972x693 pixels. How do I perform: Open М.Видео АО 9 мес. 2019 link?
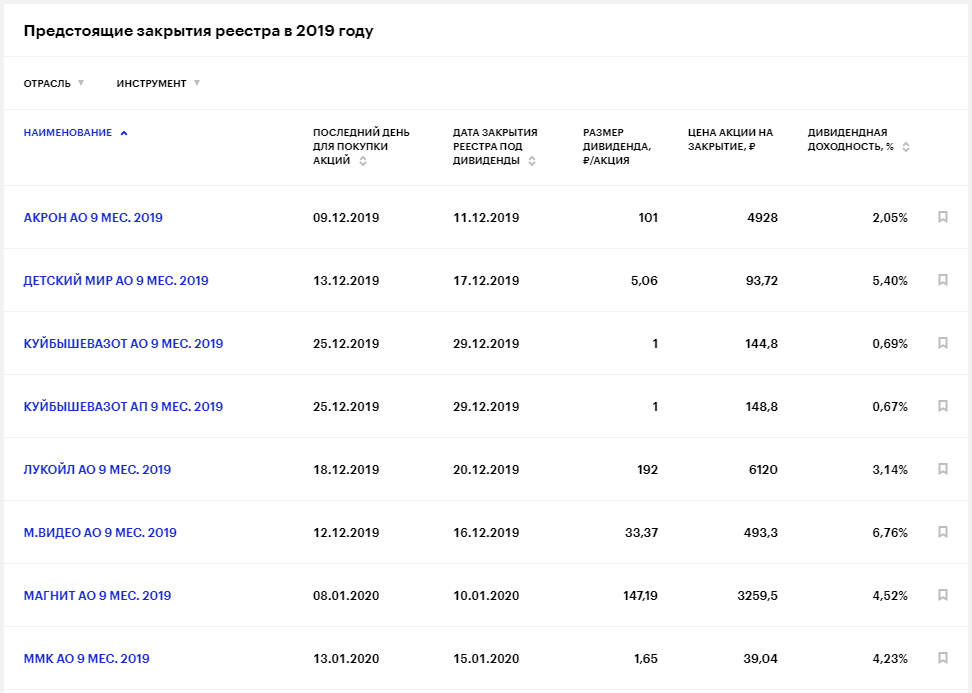click(x=100, y=533)
